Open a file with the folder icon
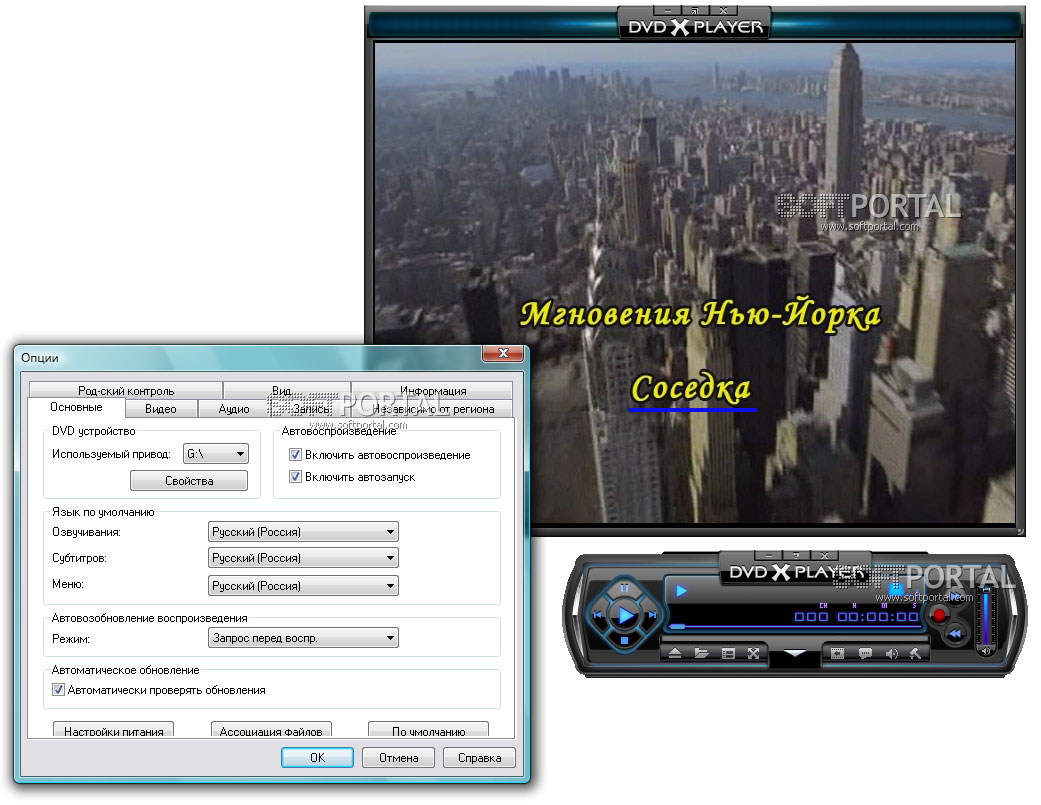Screen dimensions: 1041x805 (701, 654)
